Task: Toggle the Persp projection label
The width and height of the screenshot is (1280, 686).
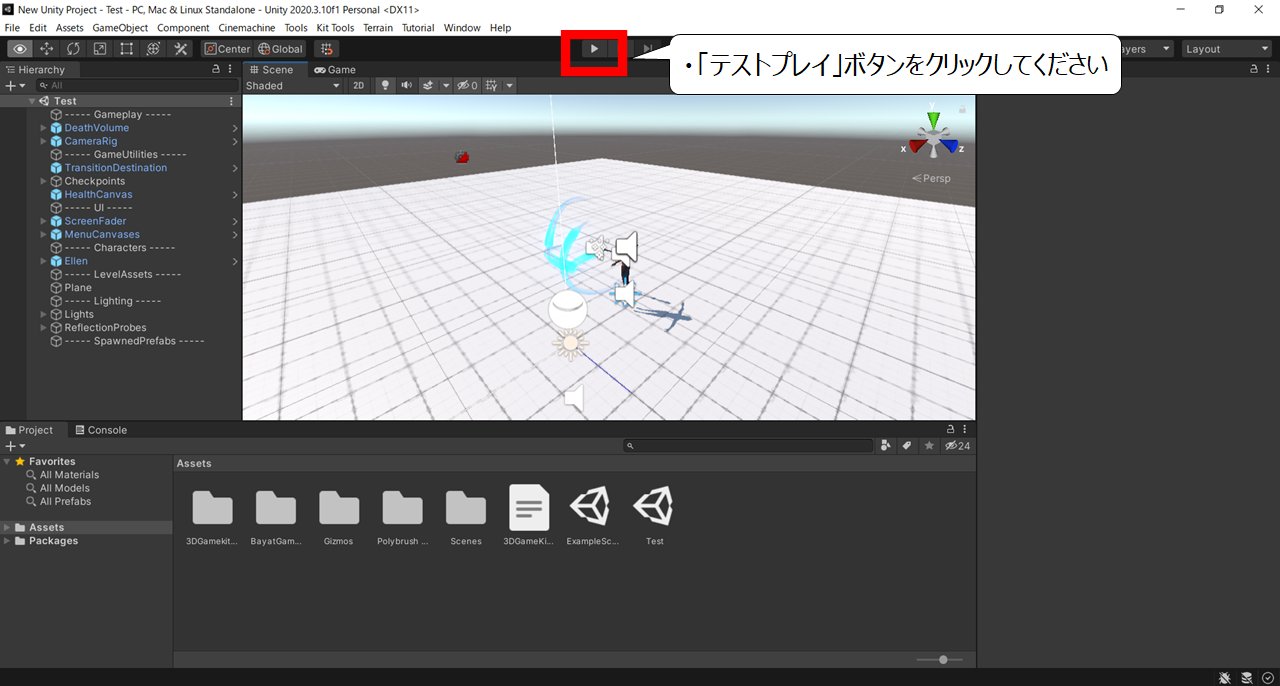Action: pos(931,179)
